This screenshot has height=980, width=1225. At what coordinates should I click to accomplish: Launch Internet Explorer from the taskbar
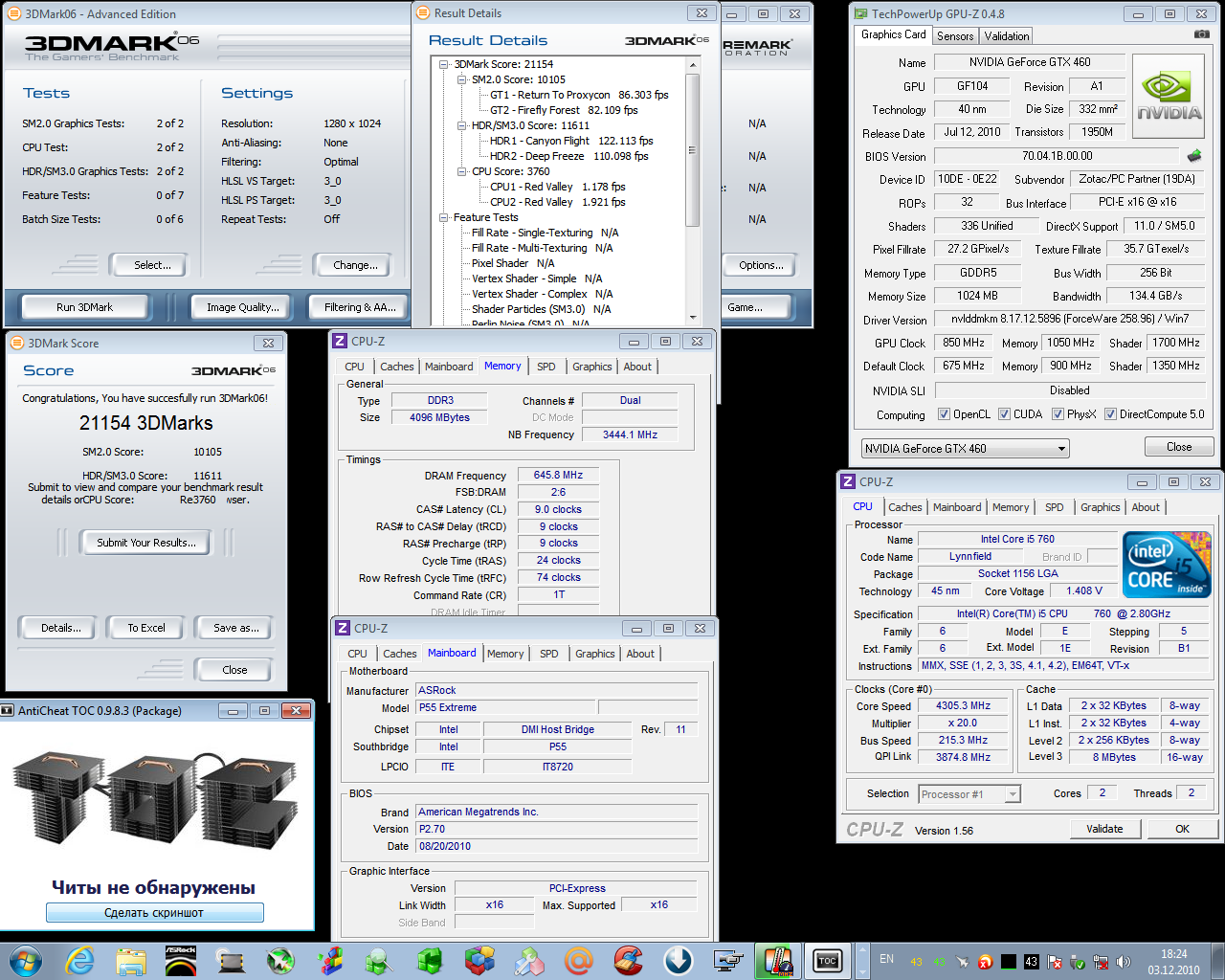click(x=81, y=960)
